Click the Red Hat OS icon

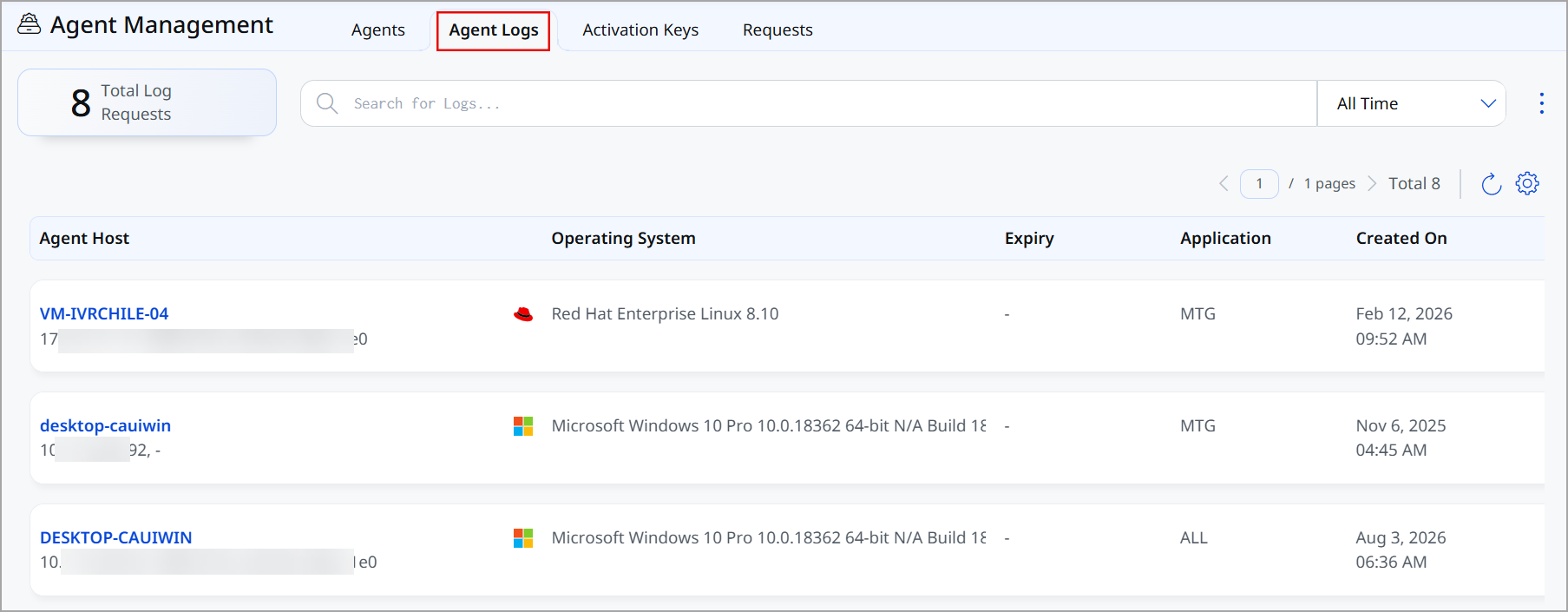523,314
